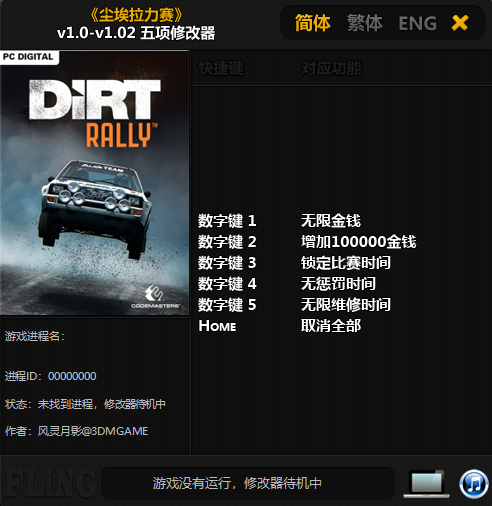This screenshot has width=492, height=506.
Task: Switch language to 繁体
Action: (364, 23)
